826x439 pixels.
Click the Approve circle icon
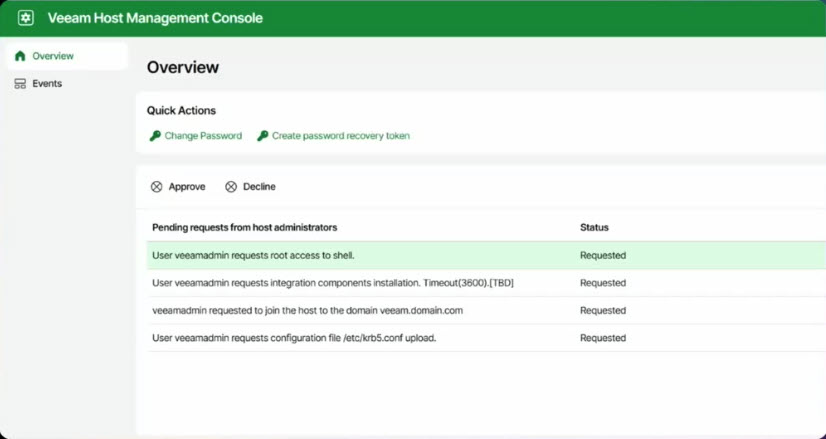[156, 187]
